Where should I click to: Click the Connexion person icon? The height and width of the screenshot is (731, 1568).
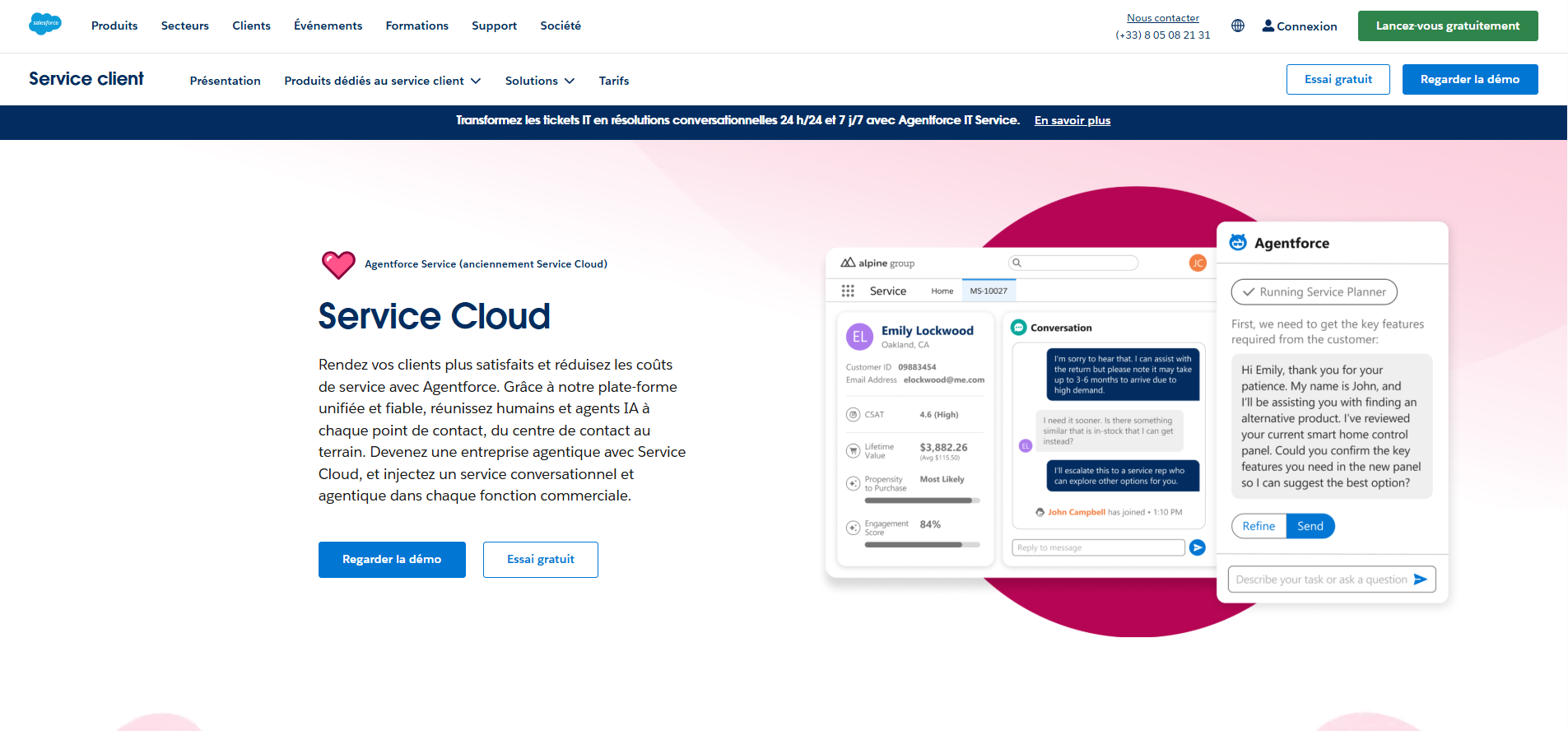coord(1268,26)
